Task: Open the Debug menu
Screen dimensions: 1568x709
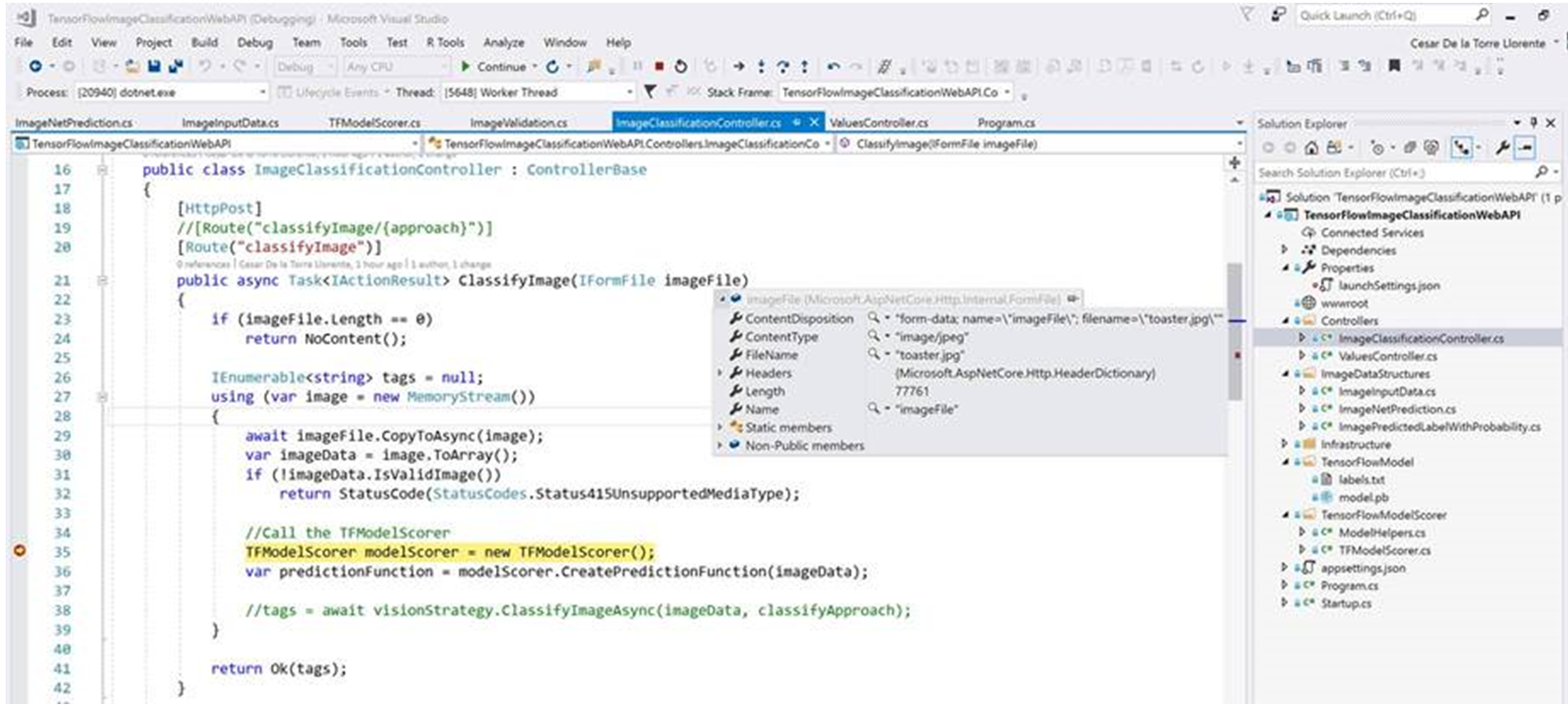Action: [256, 43]
